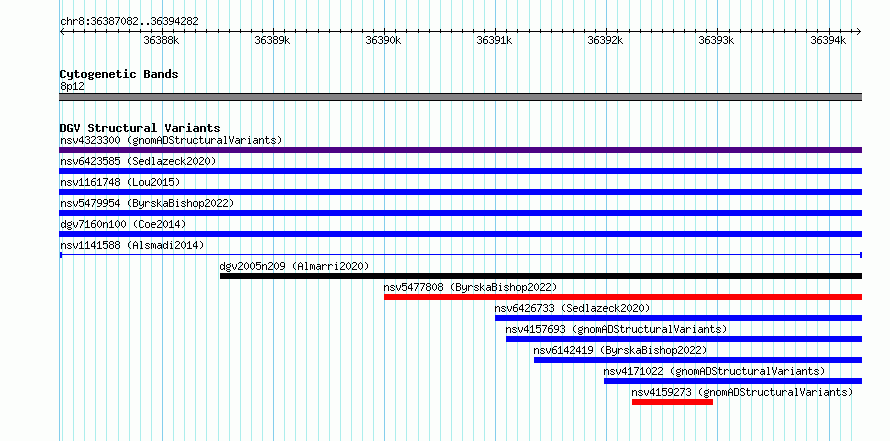
Task: Click the 36388k ruler tick label
Action: (162, 40)
